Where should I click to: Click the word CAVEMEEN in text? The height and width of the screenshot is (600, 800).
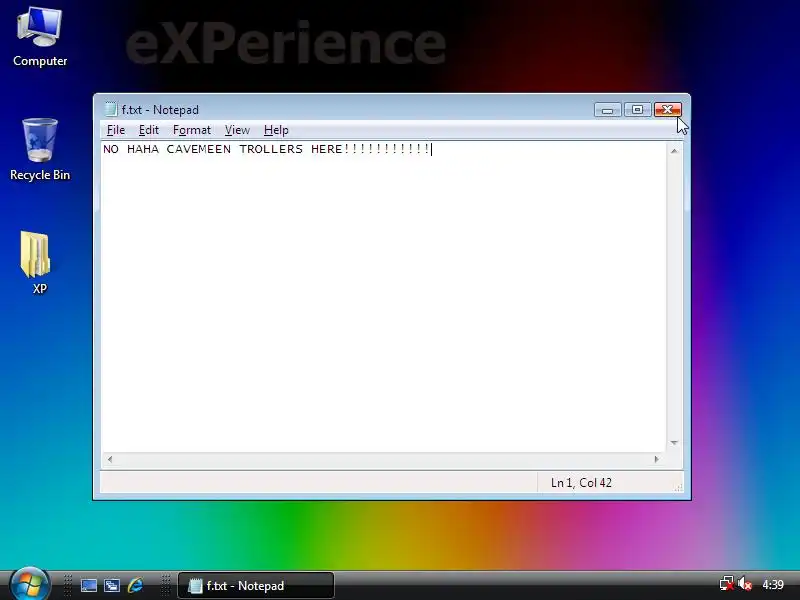pyautogui.click(x=198, y=149)
